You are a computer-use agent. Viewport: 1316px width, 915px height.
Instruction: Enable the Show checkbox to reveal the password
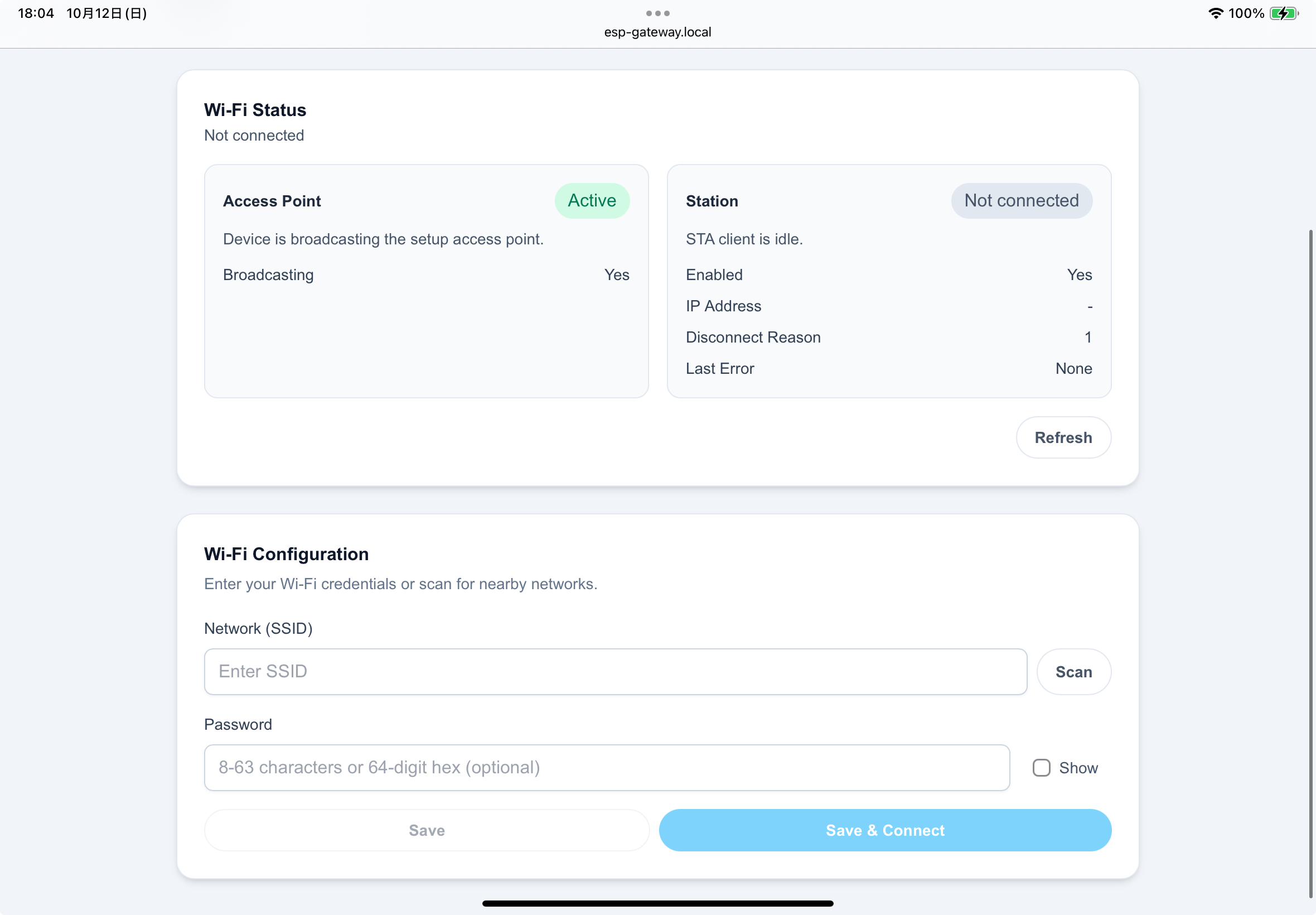(x=1041, y=767)
